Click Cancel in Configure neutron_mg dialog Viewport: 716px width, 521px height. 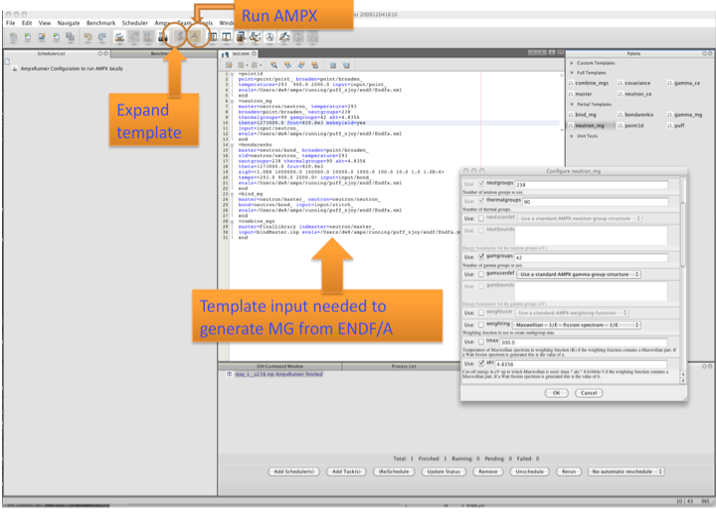[589, 393]
